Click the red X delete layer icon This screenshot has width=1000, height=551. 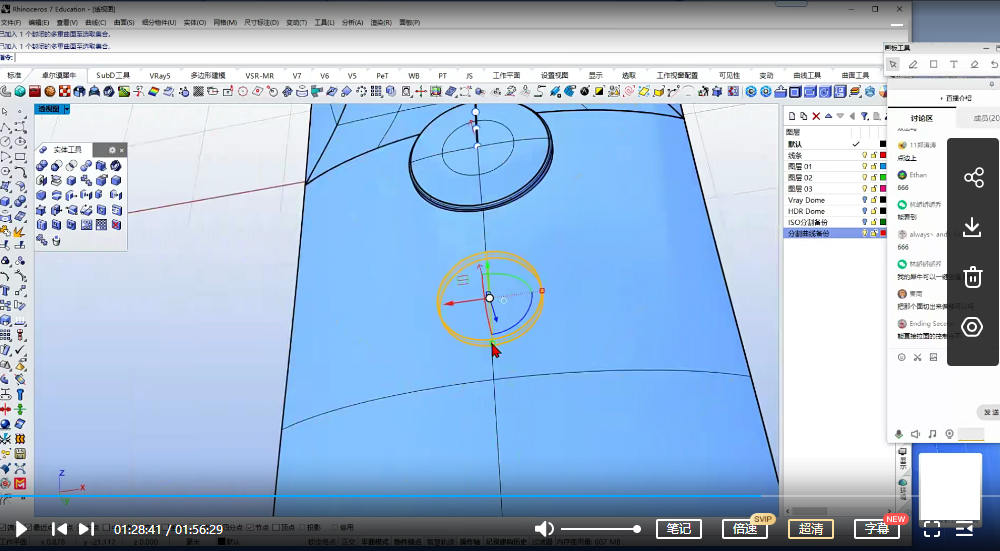pos(816,117)
